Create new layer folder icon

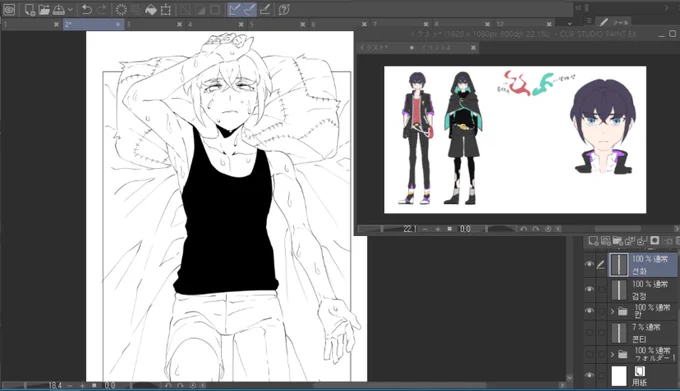[618, 241]
